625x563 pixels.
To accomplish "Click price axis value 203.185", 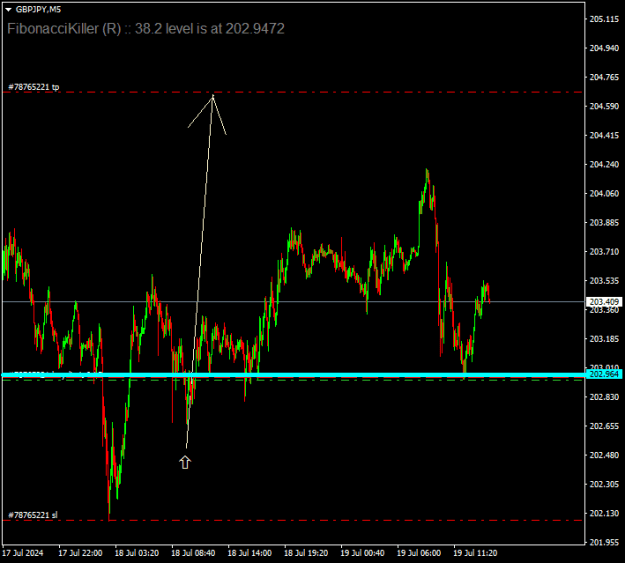I will pos(604,339).
